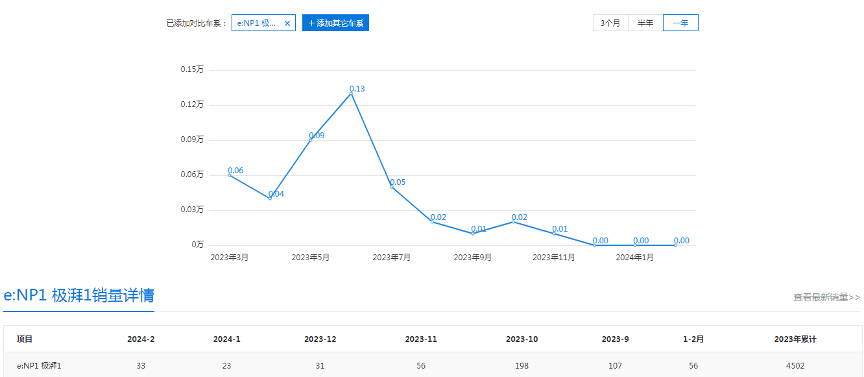Click the 添加其它车系 button
This screenshot has width=864, height=377.
pos(335,23)
